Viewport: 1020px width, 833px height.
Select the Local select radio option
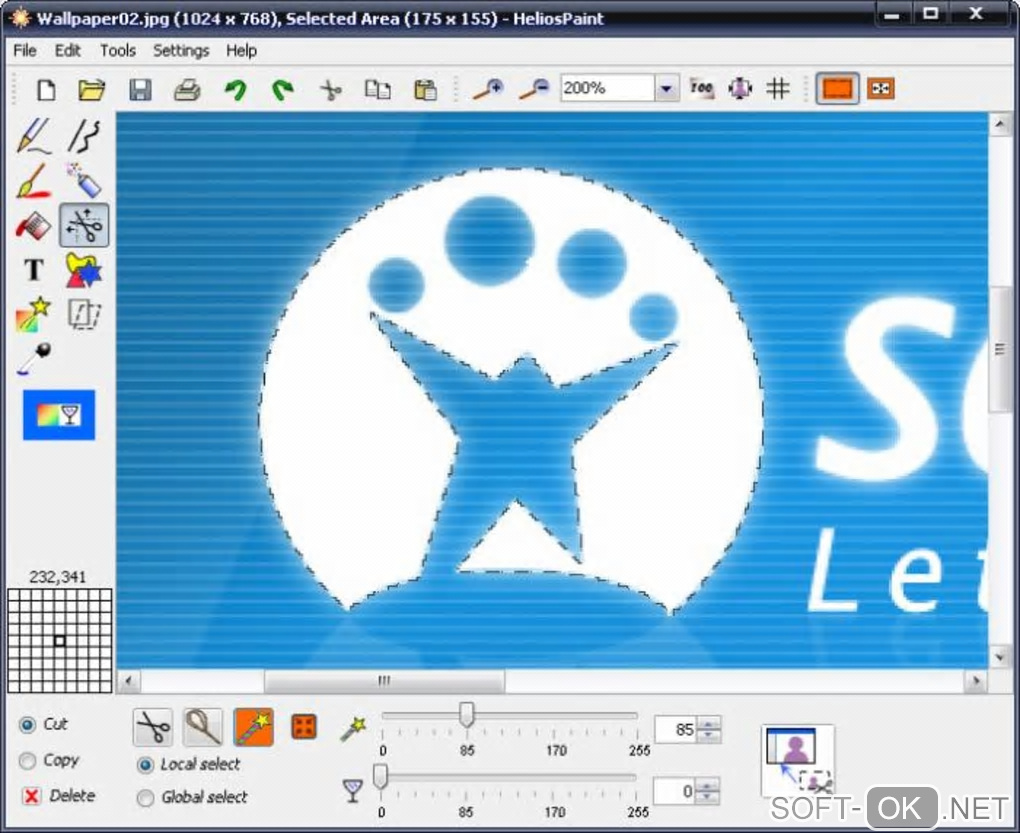pyautogui.click(x=146, y=765)
